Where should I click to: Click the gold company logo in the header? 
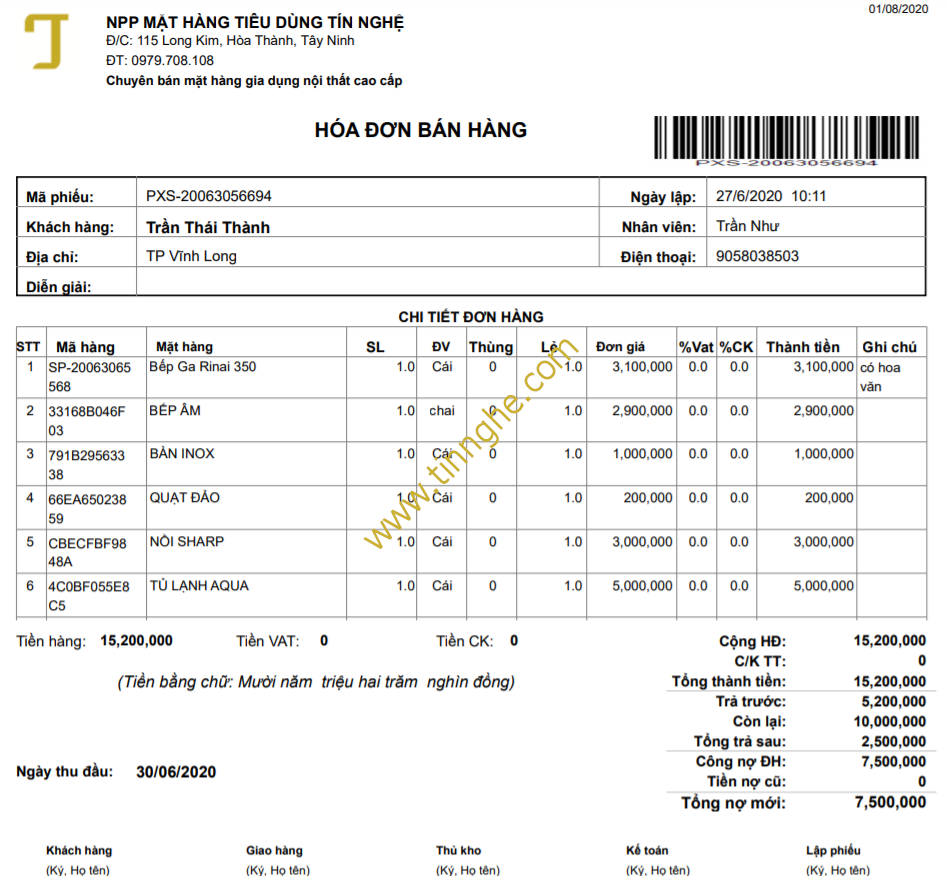click(x=46, y=41)
